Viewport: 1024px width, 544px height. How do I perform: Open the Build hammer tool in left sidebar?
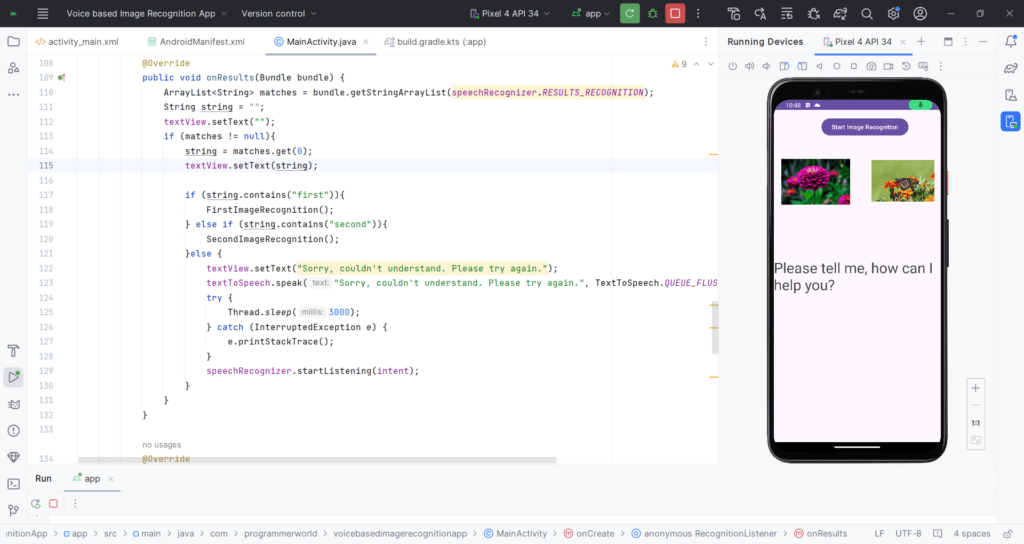pos(13,351)
